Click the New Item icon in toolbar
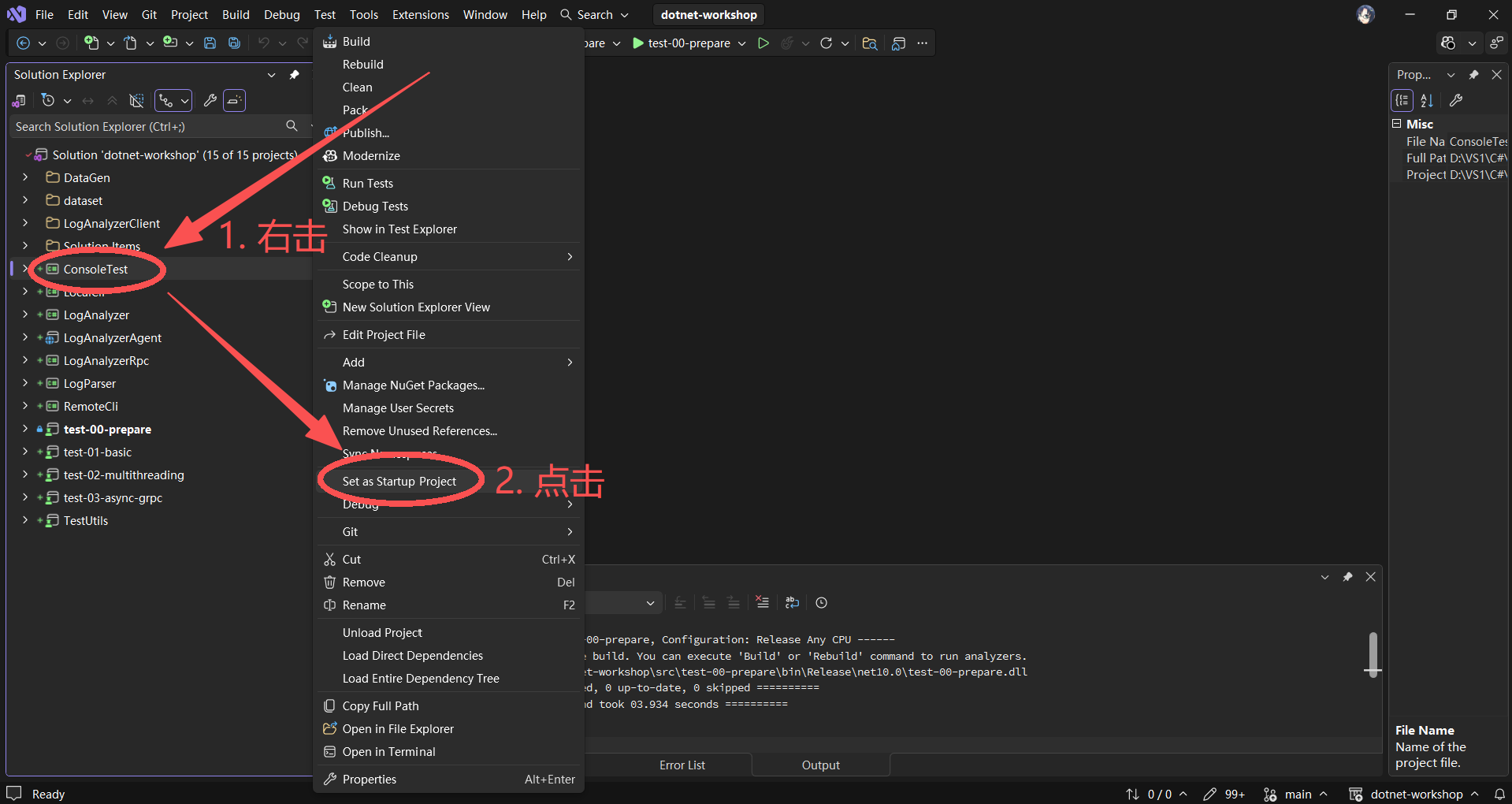 pyautogui.click(x=91, y=43)
